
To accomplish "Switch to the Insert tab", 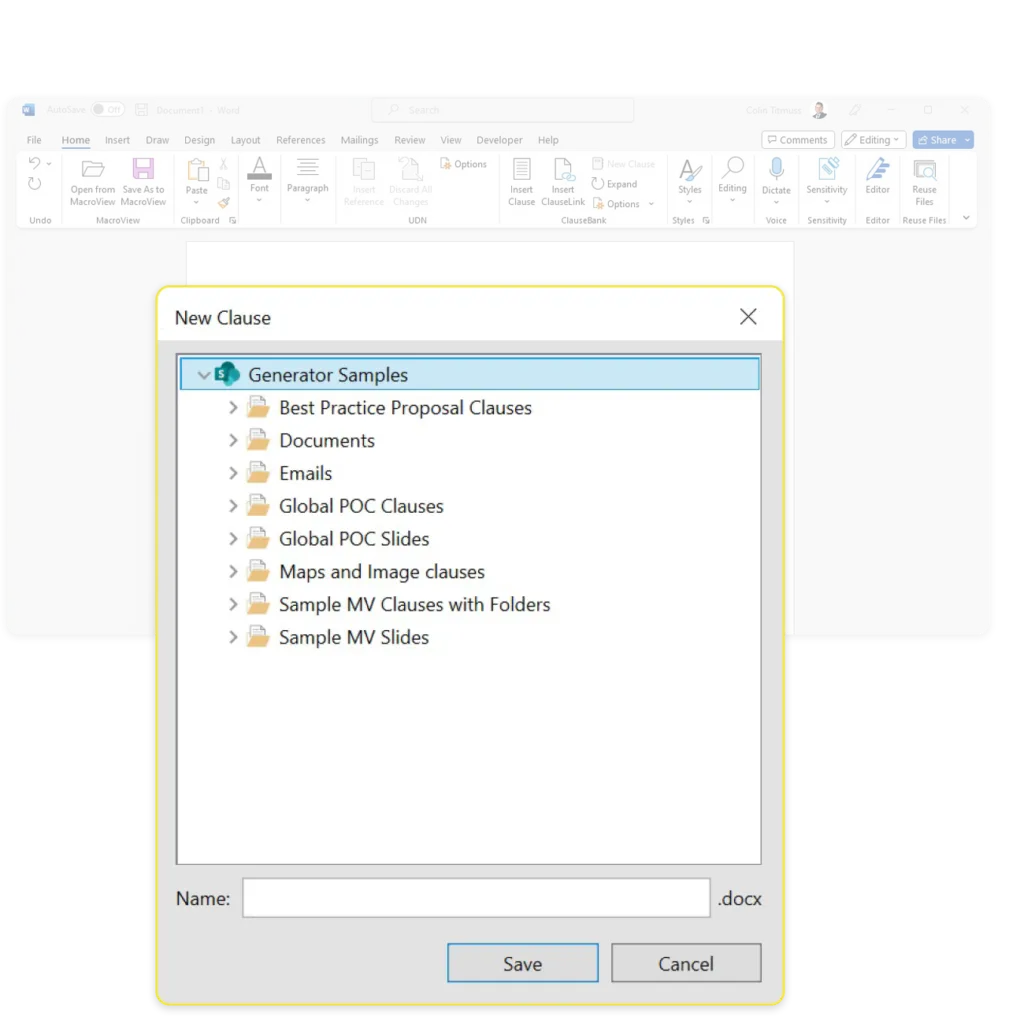I will (x=117, y=140).
